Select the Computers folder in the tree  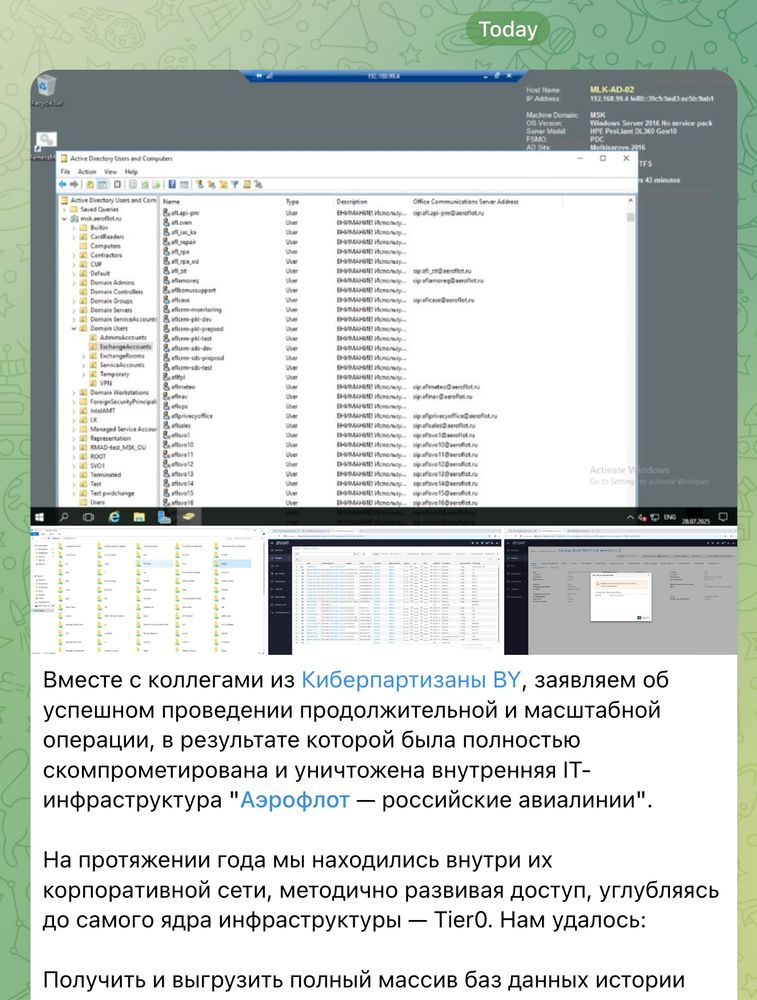105,246
